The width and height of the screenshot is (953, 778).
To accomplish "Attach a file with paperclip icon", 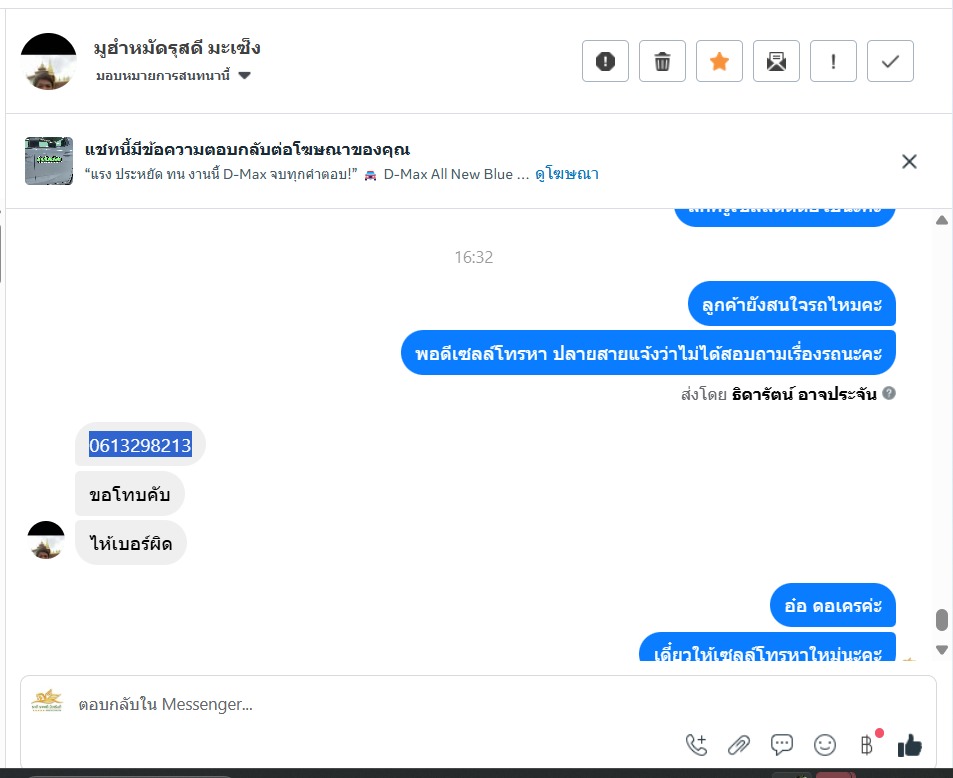I will point(739,745).
